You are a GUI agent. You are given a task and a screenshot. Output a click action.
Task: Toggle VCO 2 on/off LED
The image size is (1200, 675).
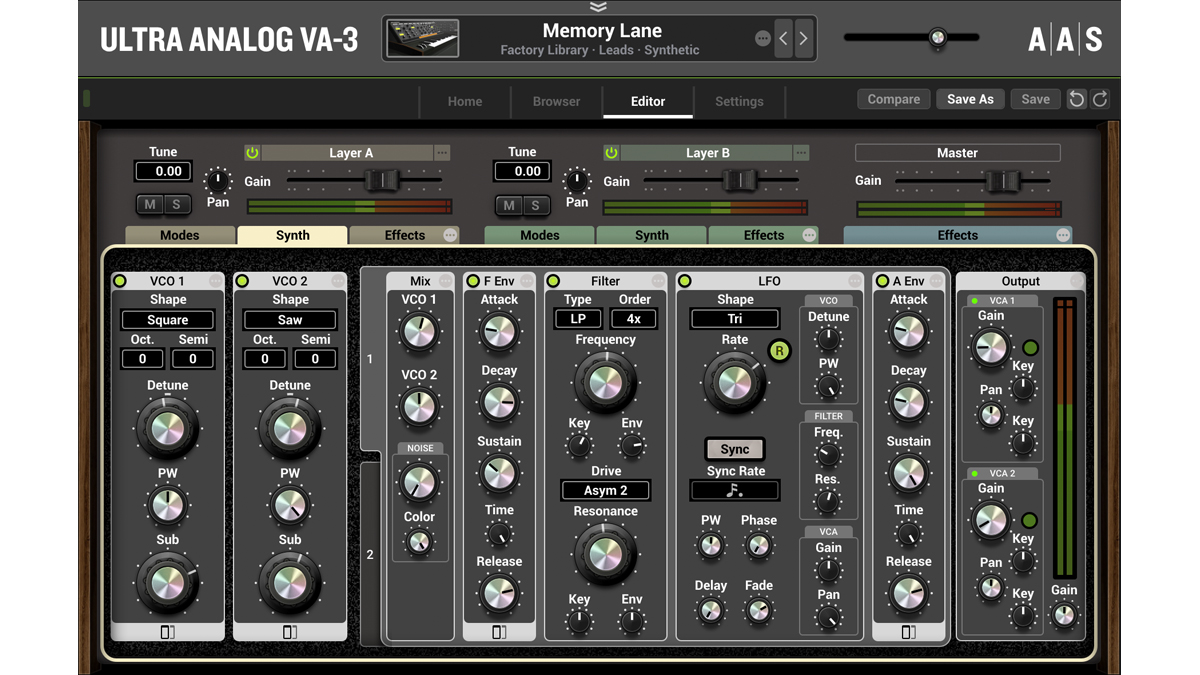(242, 281)
